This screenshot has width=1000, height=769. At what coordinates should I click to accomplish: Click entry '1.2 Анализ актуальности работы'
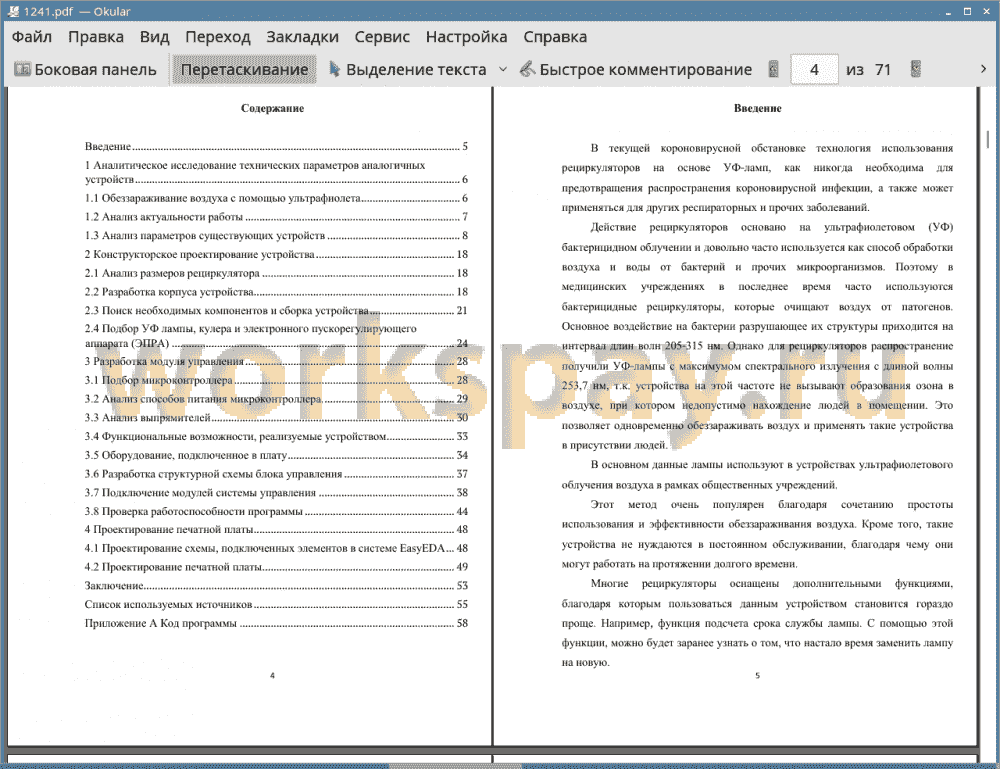[x=276, y=217]
